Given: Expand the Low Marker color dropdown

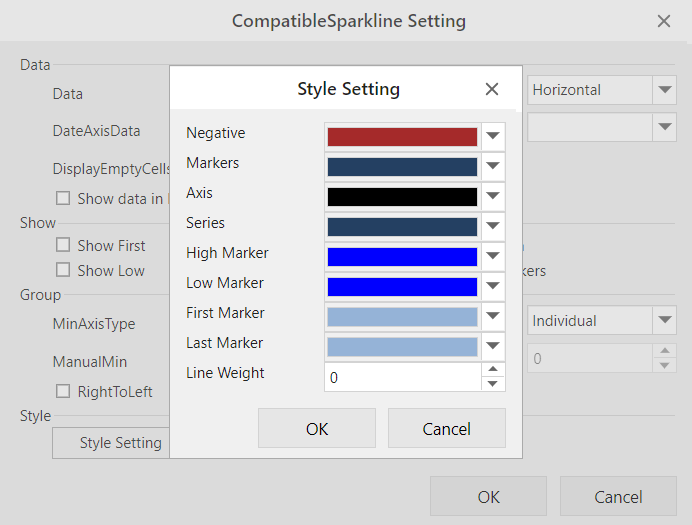Looking at the screenshot, I should [493, 287].
